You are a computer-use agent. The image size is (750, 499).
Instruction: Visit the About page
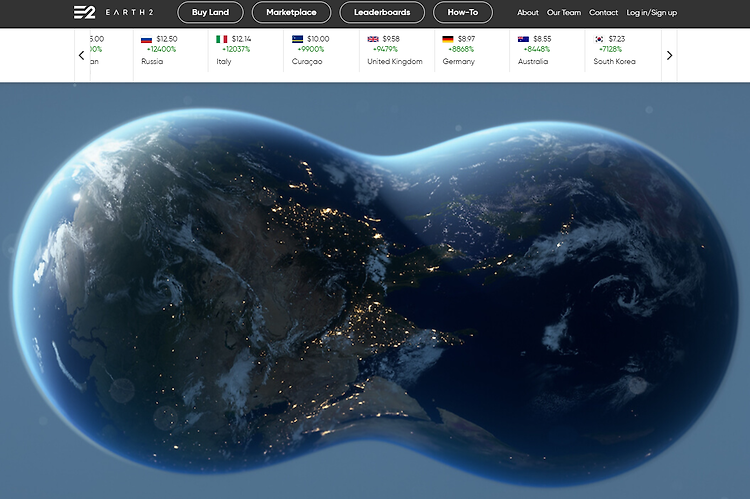(x=528, y=12)
